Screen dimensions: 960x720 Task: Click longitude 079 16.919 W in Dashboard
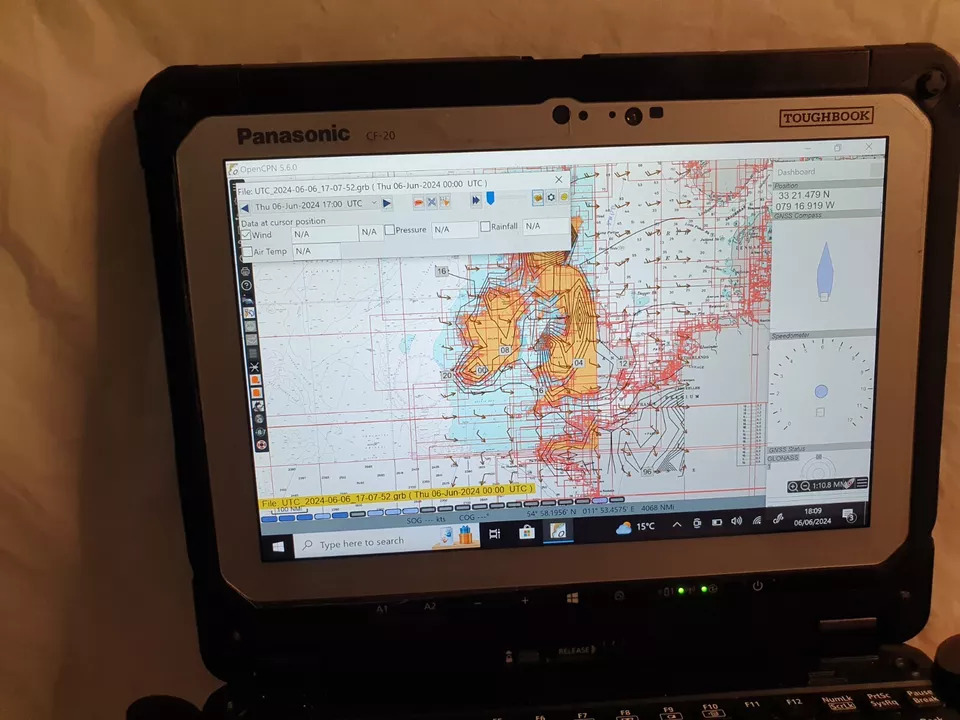804,206
